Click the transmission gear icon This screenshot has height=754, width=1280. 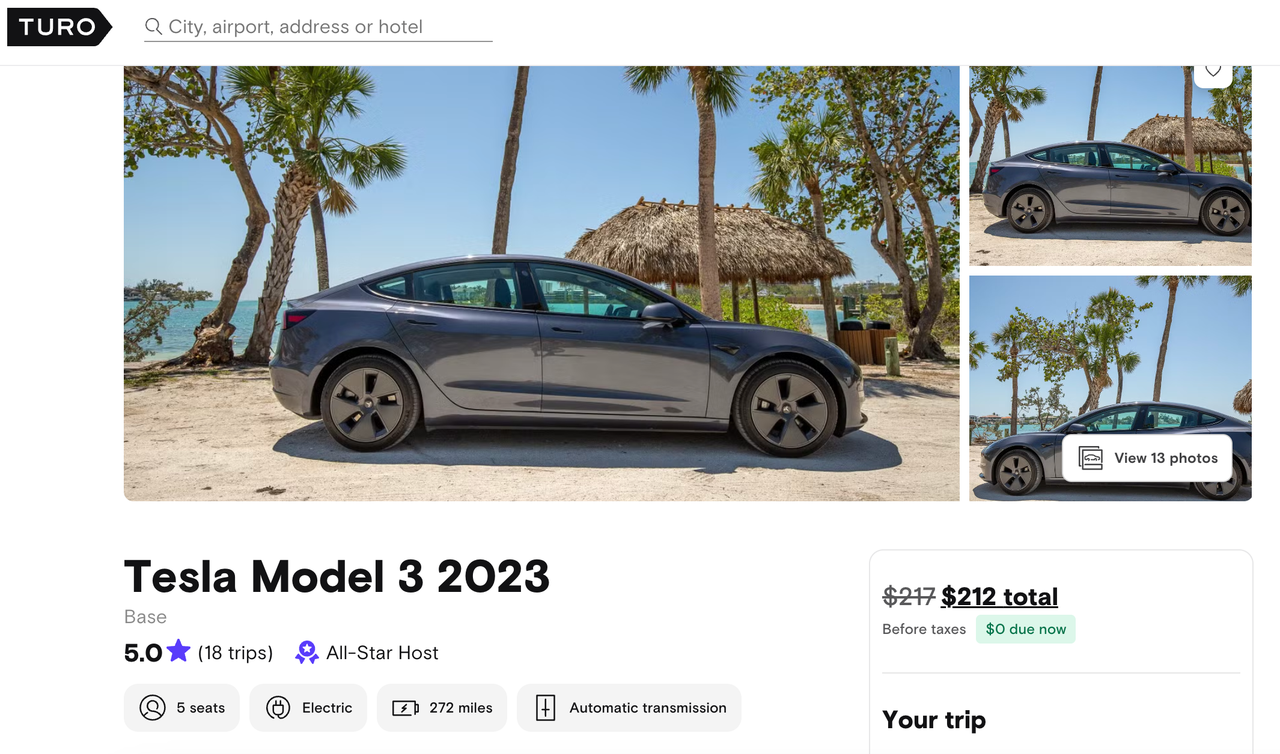click(545, 708)
